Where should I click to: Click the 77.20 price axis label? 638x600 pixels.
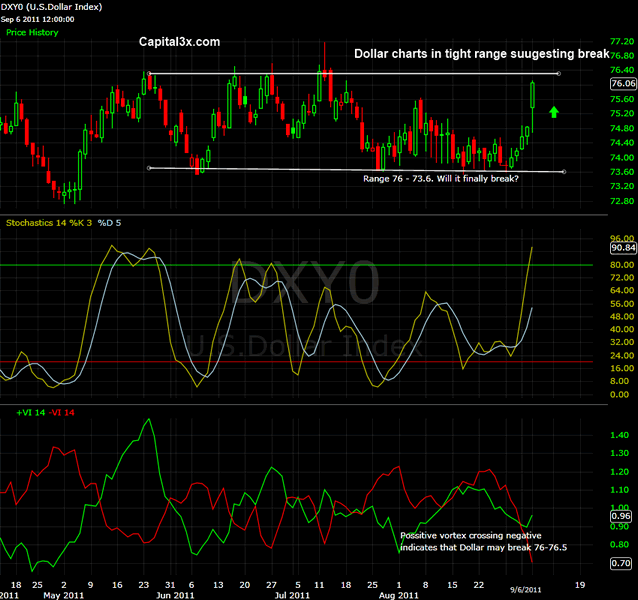(x=623, y=41)
